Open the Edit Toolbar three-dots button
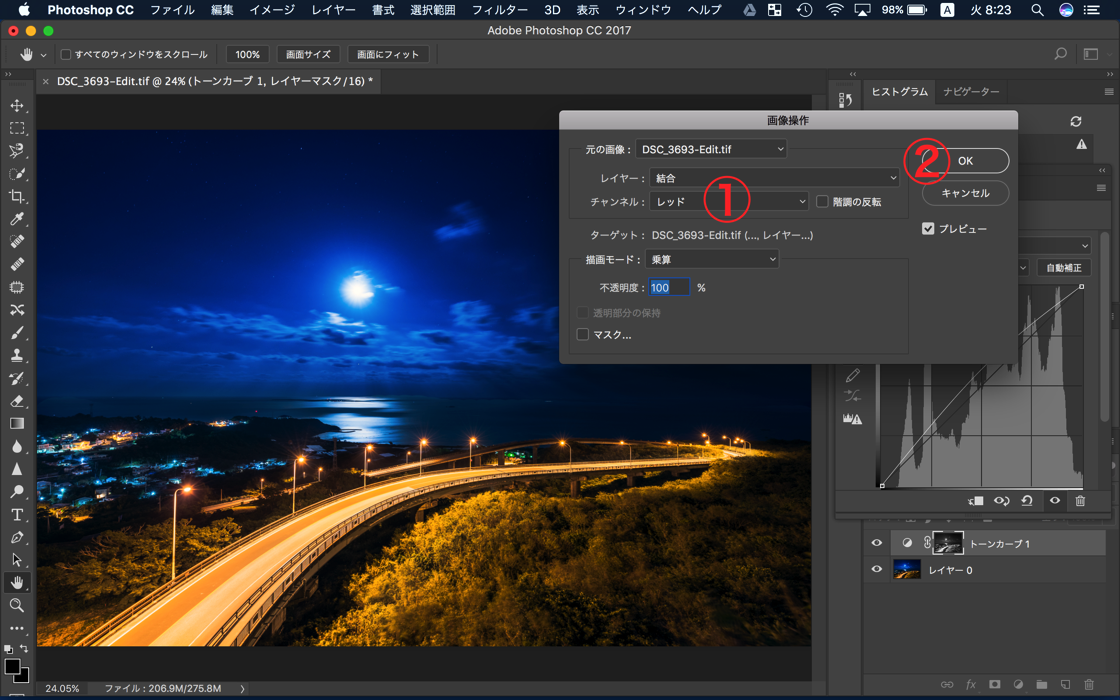Image resolution: width=1120 pixels, height=700 pixels. tap(17, 629)
